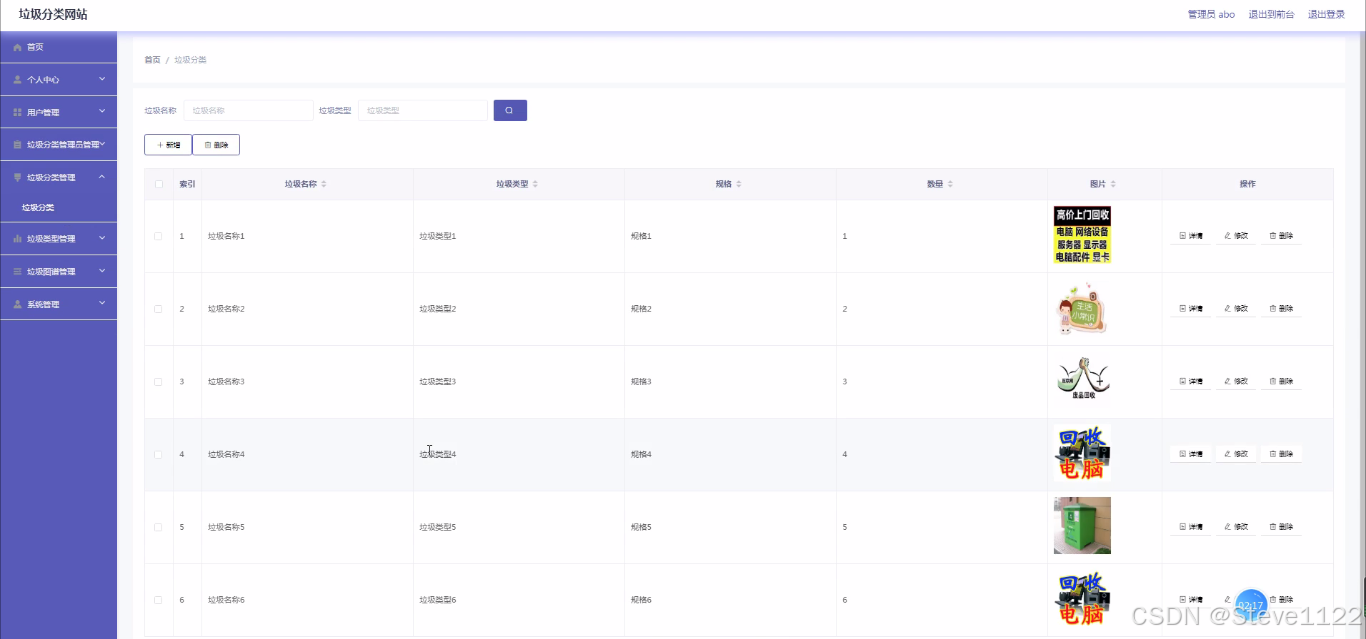Open the 垃圾分类管理员管理 sidebar menu

pyautogui.click(x=58, y=144)
